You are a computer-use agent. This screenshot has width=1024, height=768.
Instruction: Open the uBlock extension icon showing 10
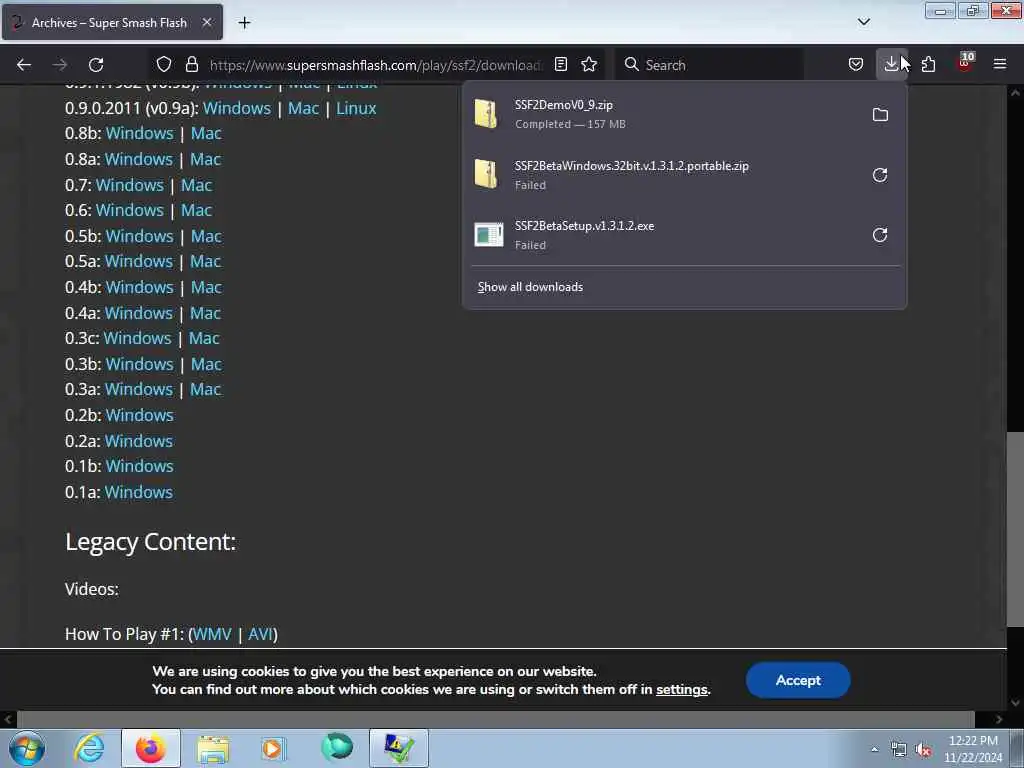pos(965,63)
